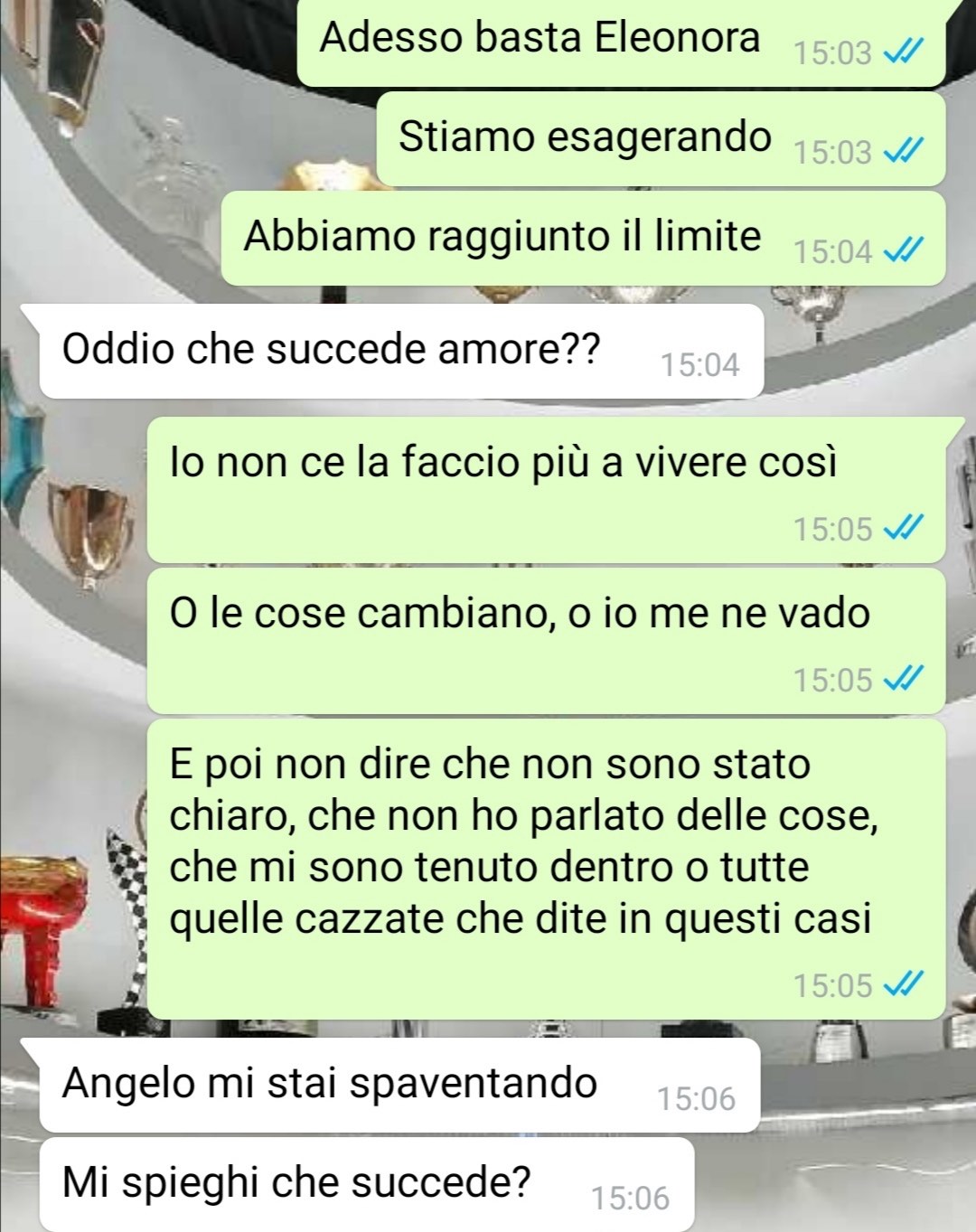Tap the 15:03 timestamp on 'Adesso basta Eleonora'
Viewport: 976px width, 1232px height.
pos(832,53)
